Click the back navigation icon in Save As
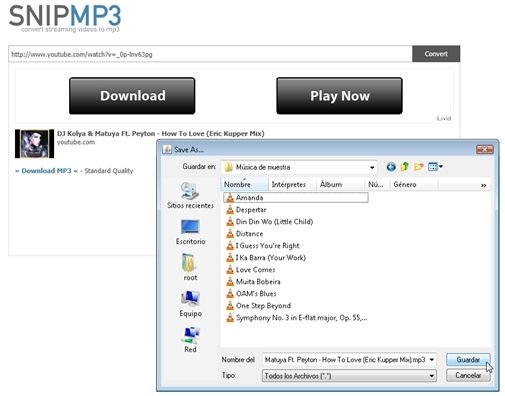This screenshot has width=505, height=396. pyautogui.click(x=391, y=167)
